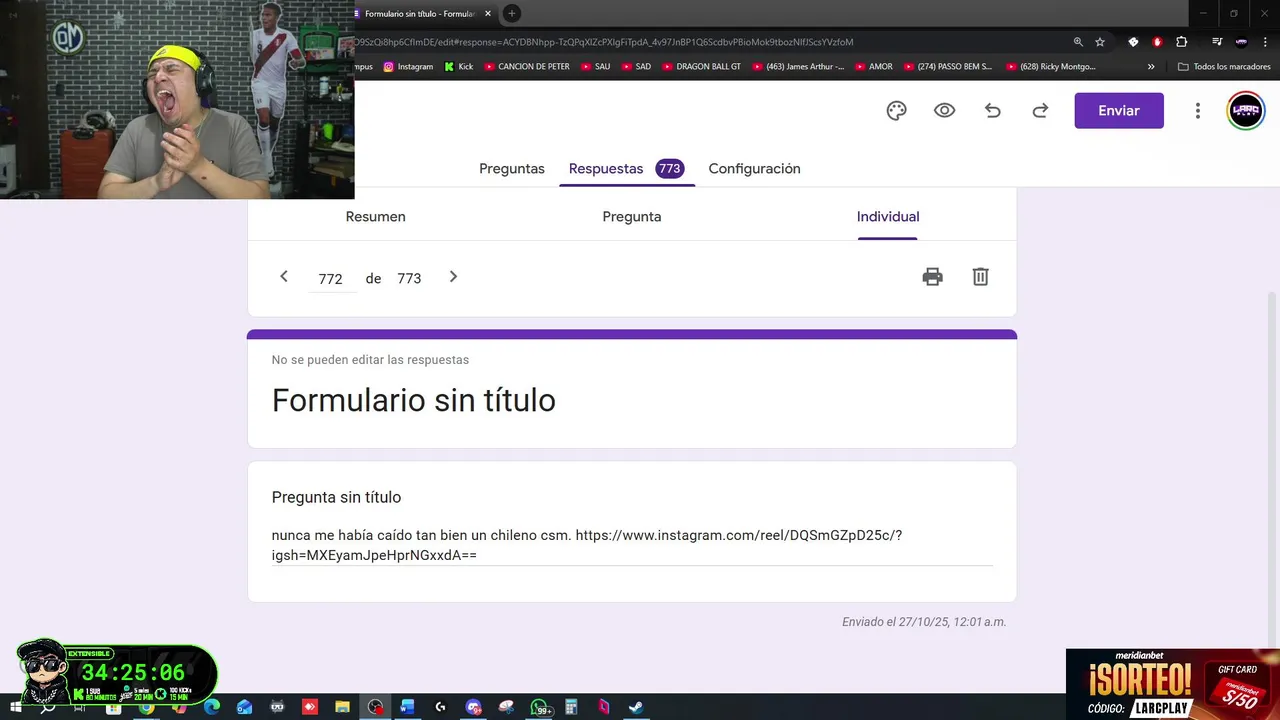This screenshot has height=720, width=1280.
Task: Open the Kick bookmark
Action: point(459,67)
